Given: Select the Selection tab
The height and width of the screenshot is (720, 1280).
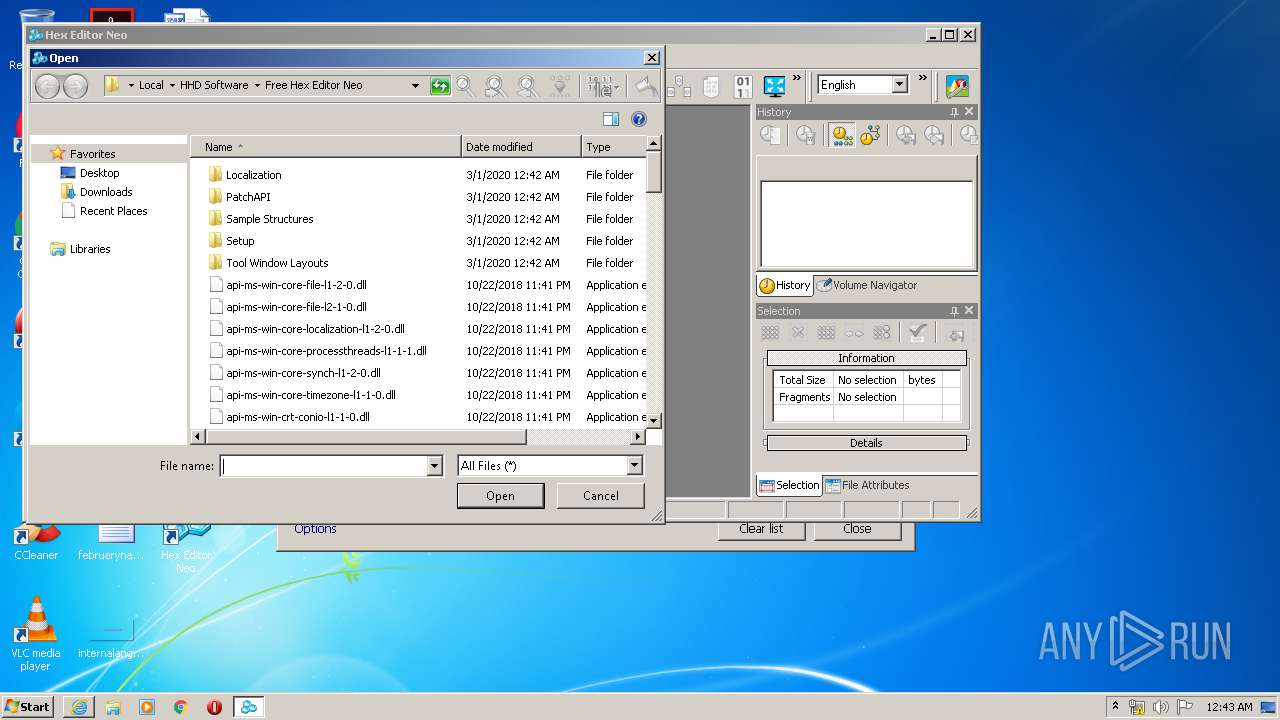Looking at the screenshot, I should pos(789,485).
